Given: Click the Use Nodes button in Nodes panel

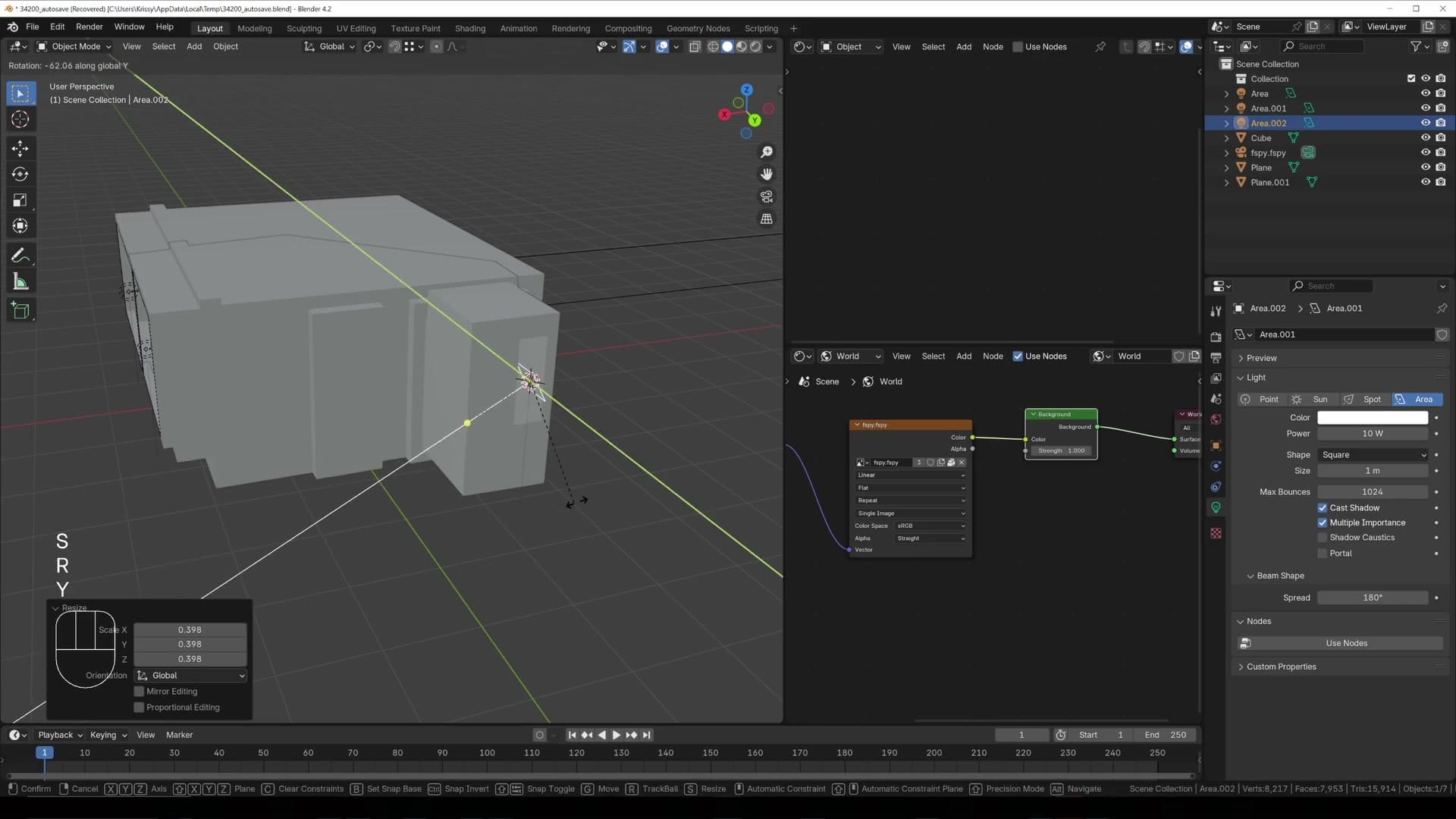Looking at the screenshot, I should [x=1340, y=643].
